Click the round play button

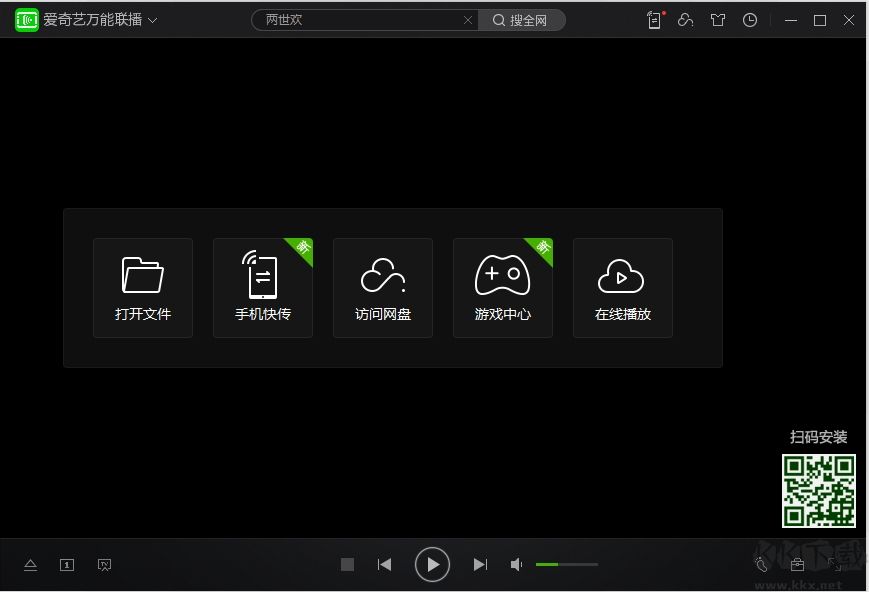(x=432, y=564)
